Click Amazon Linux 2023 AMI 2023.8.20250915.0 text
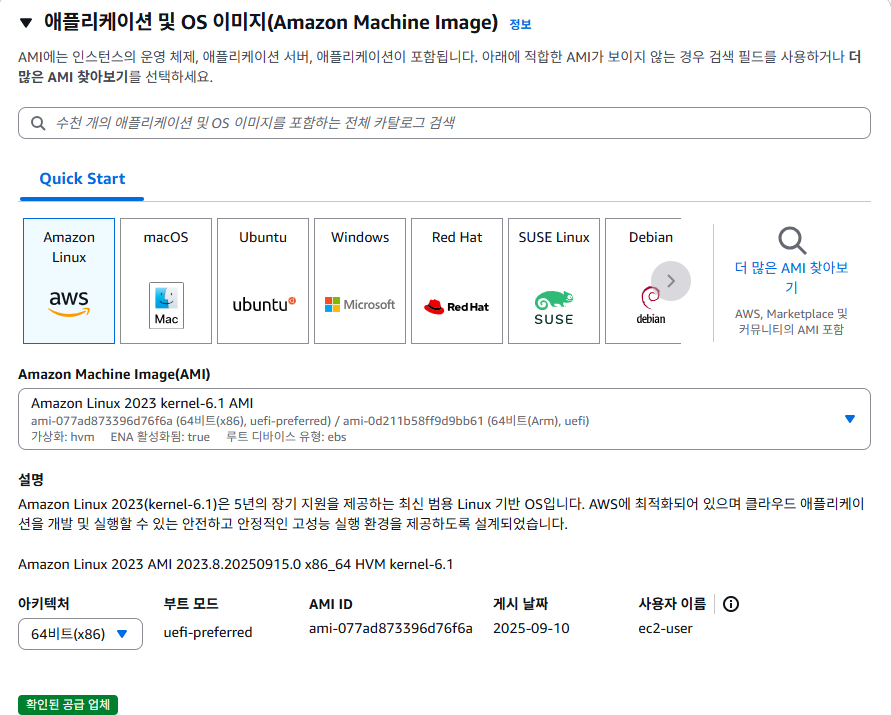The width and height of the screenshot is (891, 715). click(235, 564)
